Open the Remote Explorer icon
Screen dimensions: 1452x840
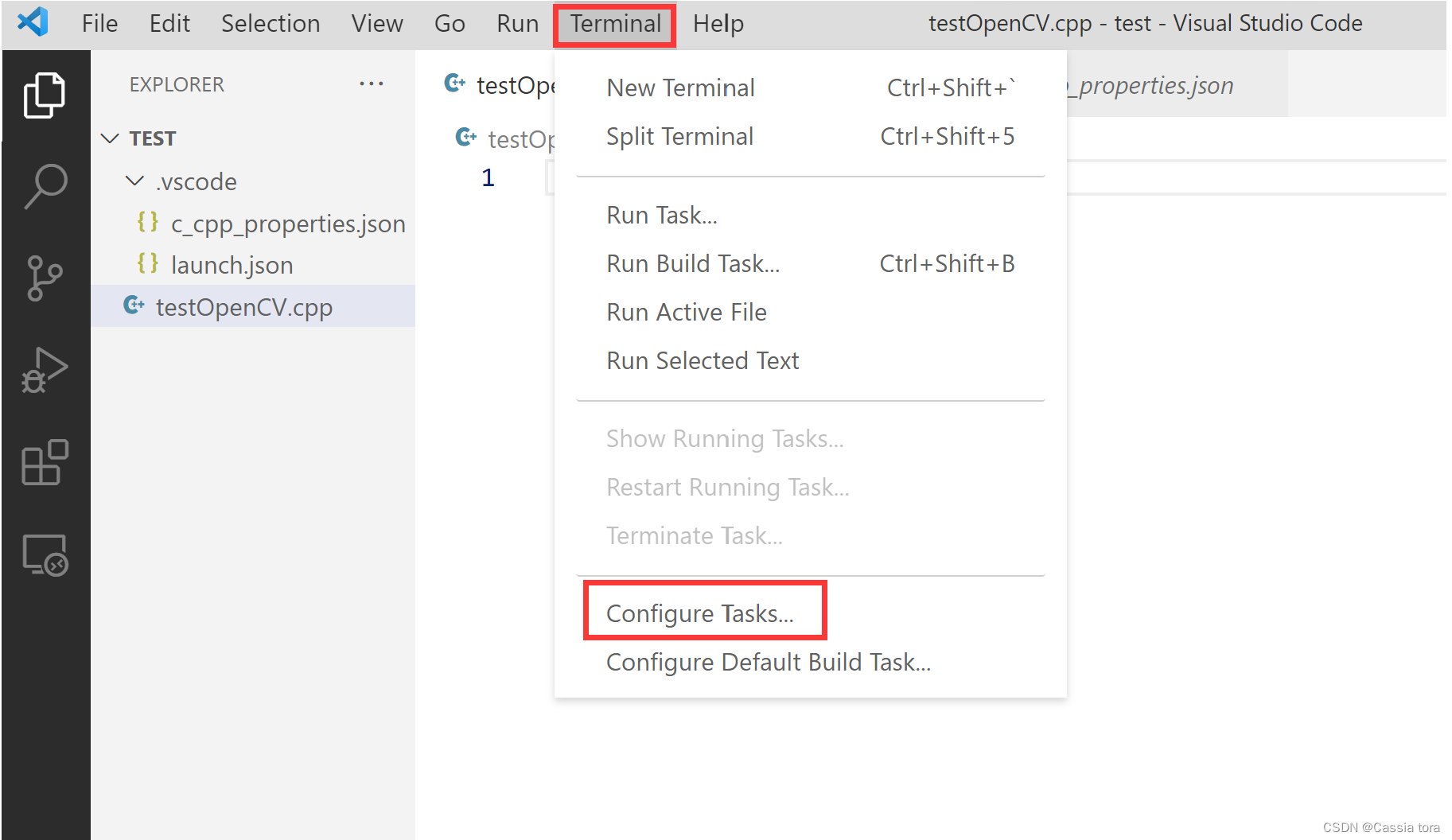pos(45,555)
